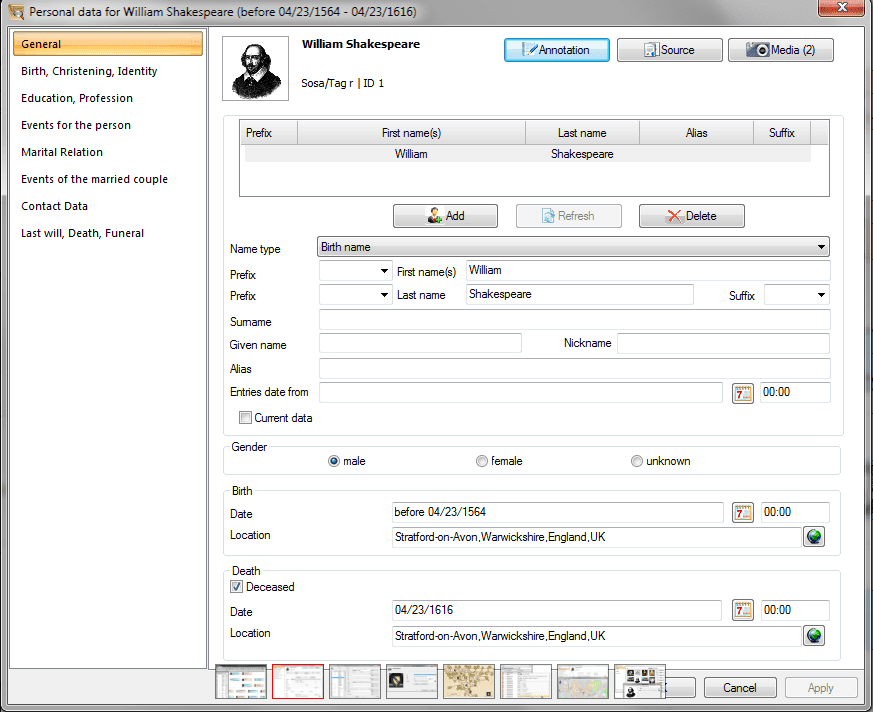Open the calendar picker for the birth date
The height and width of the screenshot is (712, 873).
[742, 512]
